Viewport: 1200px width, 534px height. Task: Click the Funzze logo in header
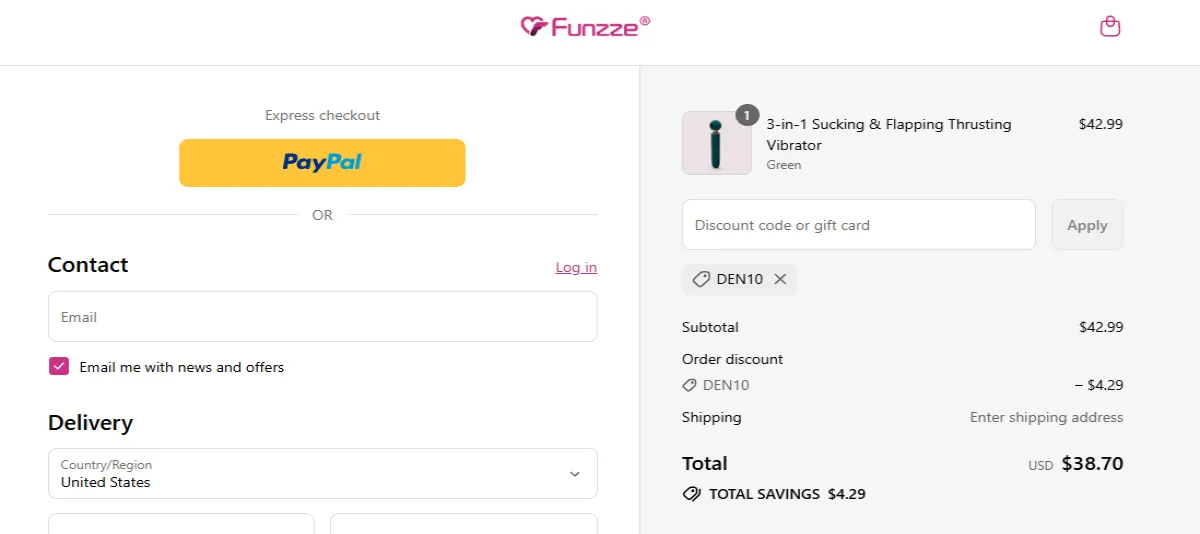click(586, 26)
